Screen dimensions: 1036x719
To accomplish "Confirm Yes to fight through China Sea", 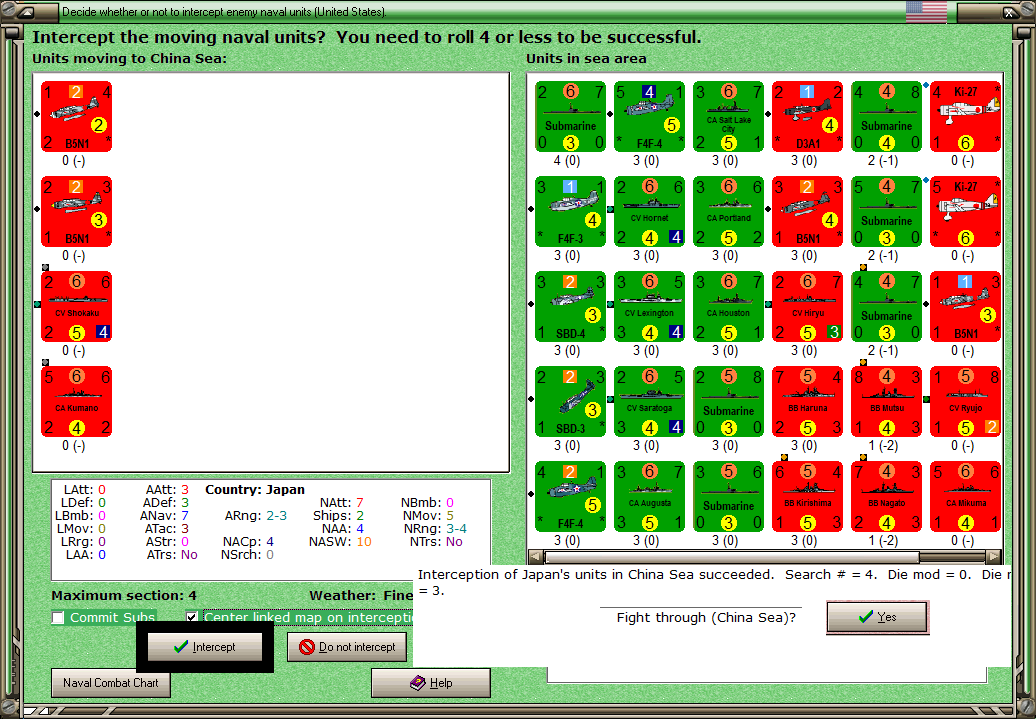I will [x=877, y=617].
